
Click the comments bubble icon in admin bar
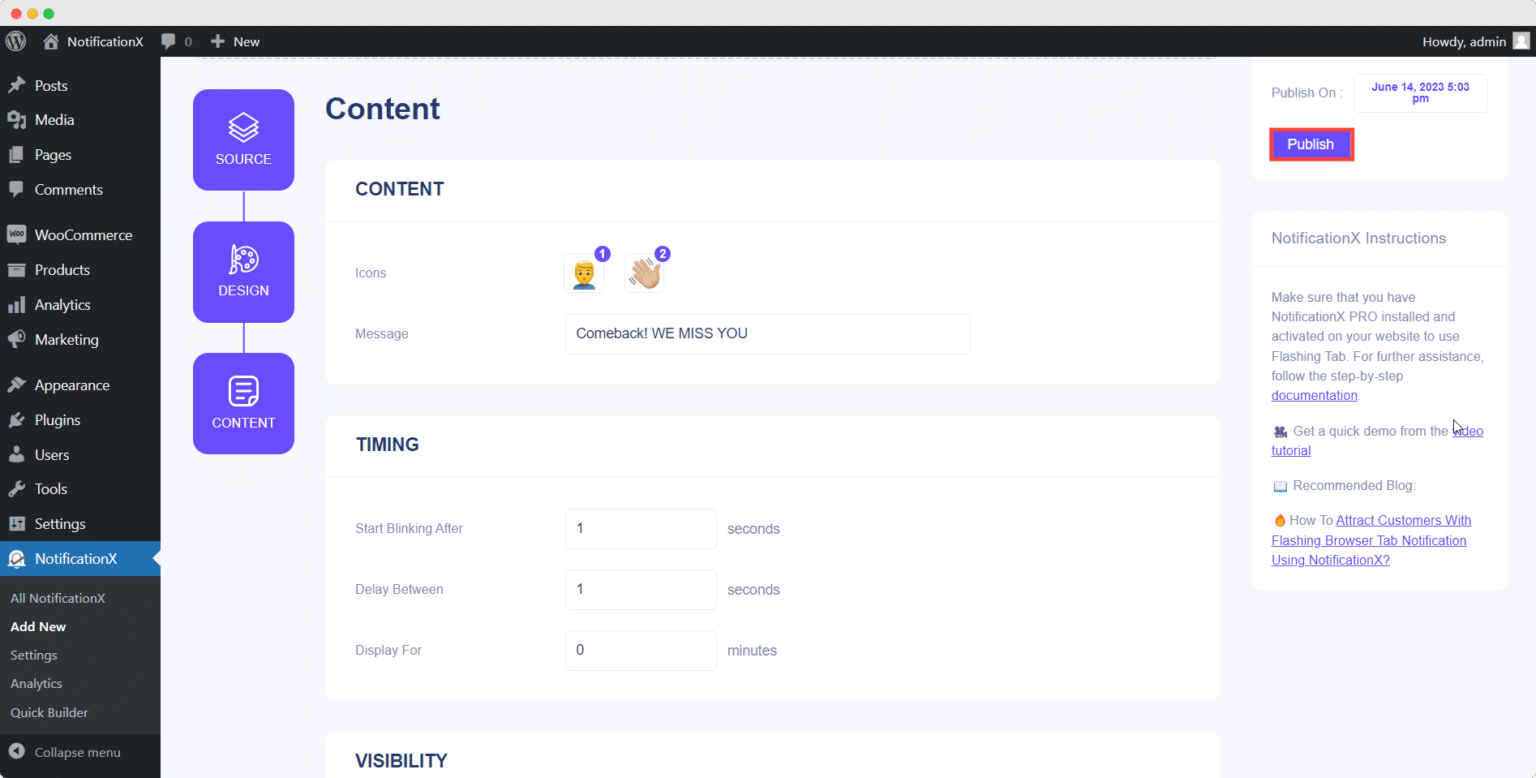pos(169,41)
